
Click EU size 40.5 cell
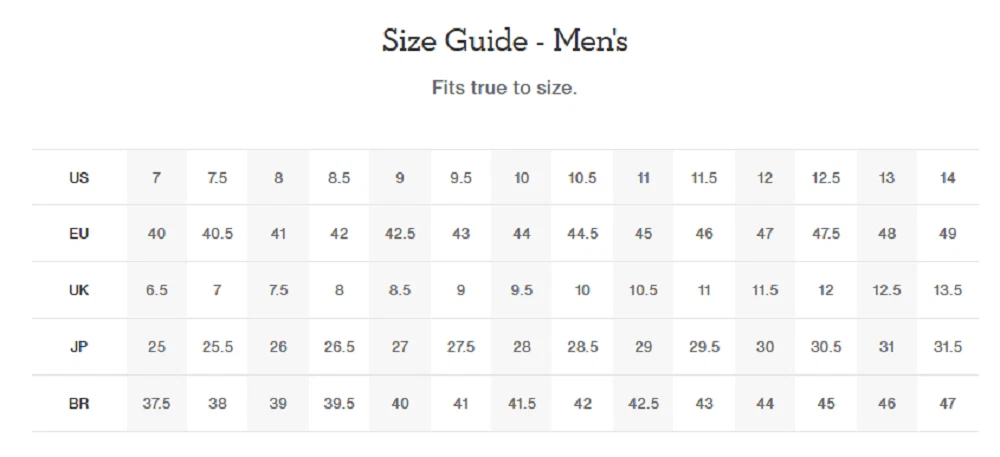pos(217,234)
